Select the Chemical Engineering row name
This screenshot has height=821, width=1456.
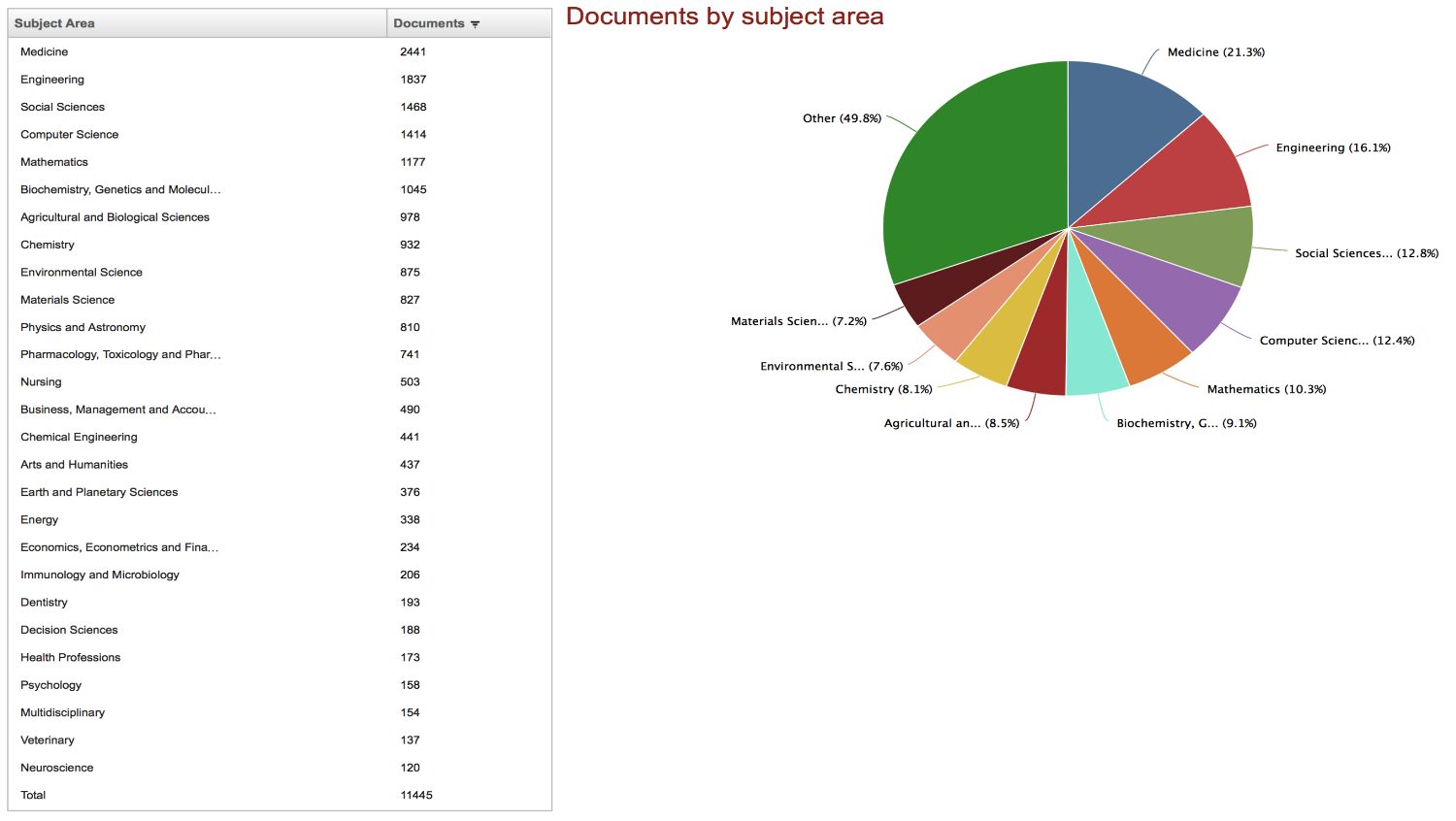(x=79, y=438)
